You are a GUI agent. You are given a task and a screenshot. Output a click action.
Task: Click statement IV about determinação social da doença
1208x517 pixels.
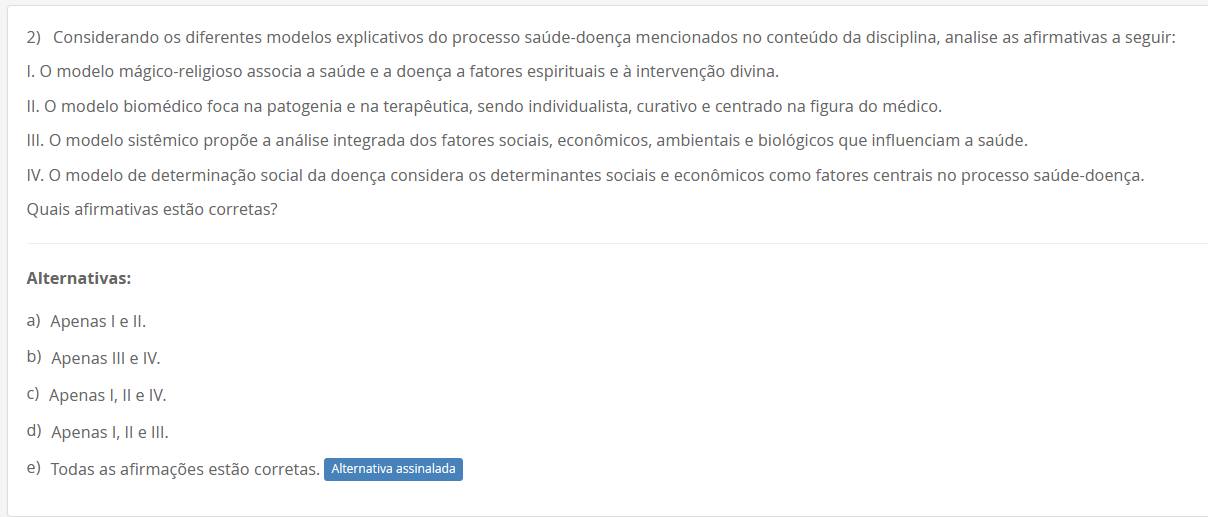coord(585,175)
